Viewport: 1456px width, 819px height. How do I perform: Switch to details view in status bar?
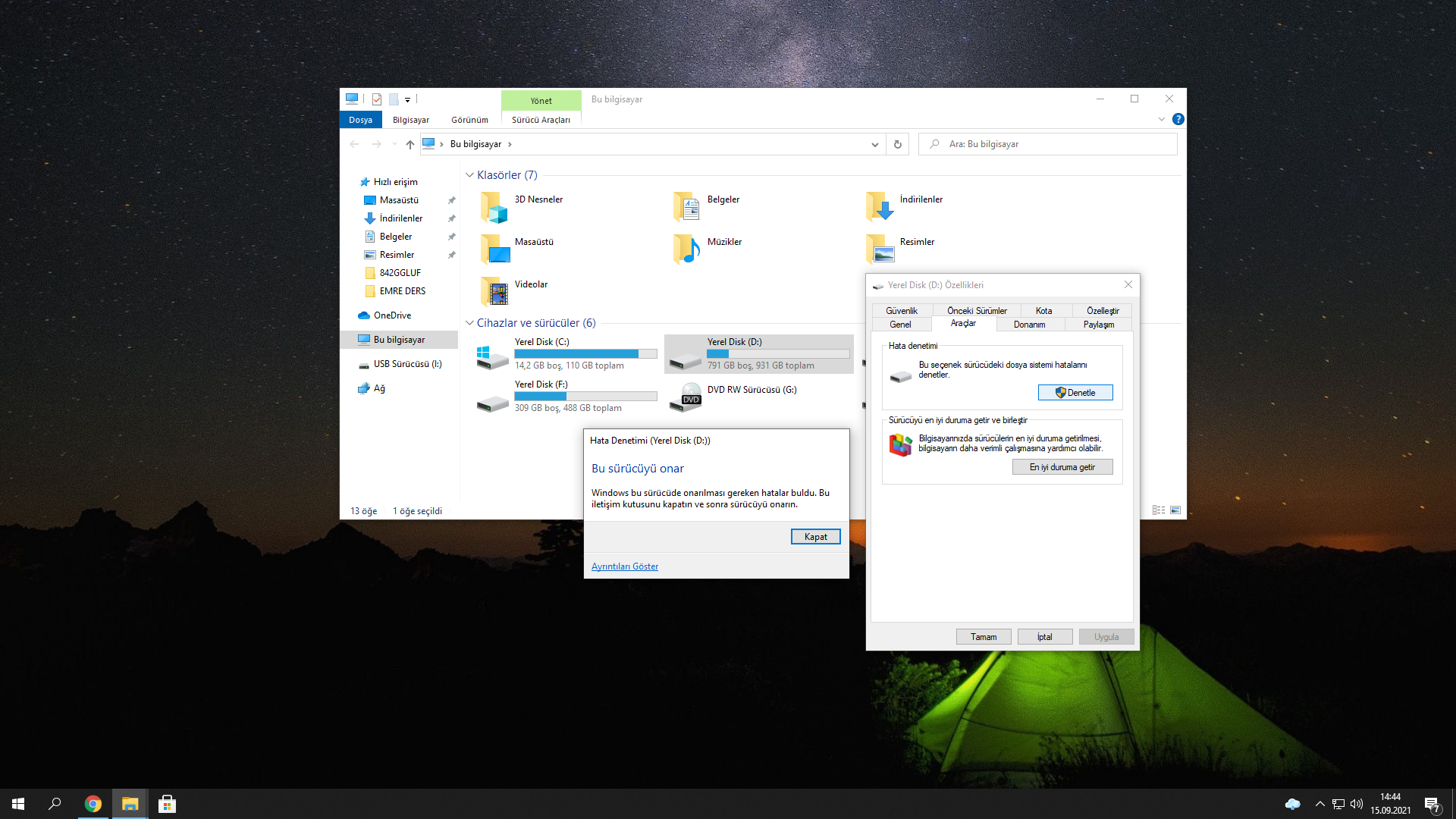[x=1158, y=510]
